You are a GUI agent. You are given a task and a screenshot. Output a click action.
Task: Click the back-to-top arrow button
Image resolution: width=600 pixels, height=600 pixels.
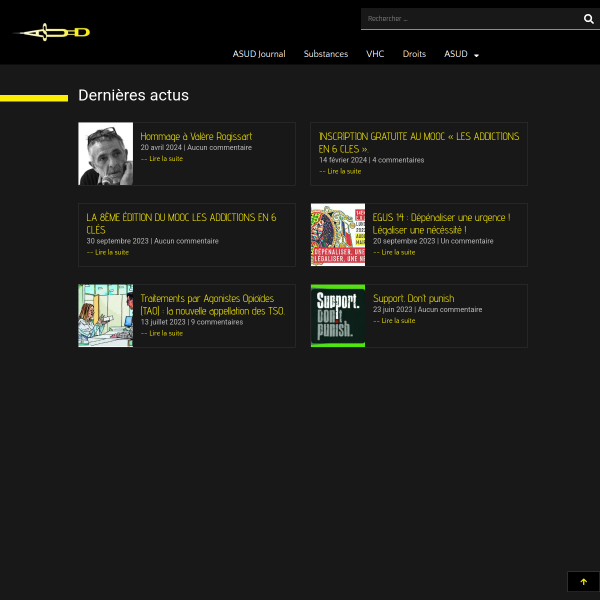pos(583,582)
